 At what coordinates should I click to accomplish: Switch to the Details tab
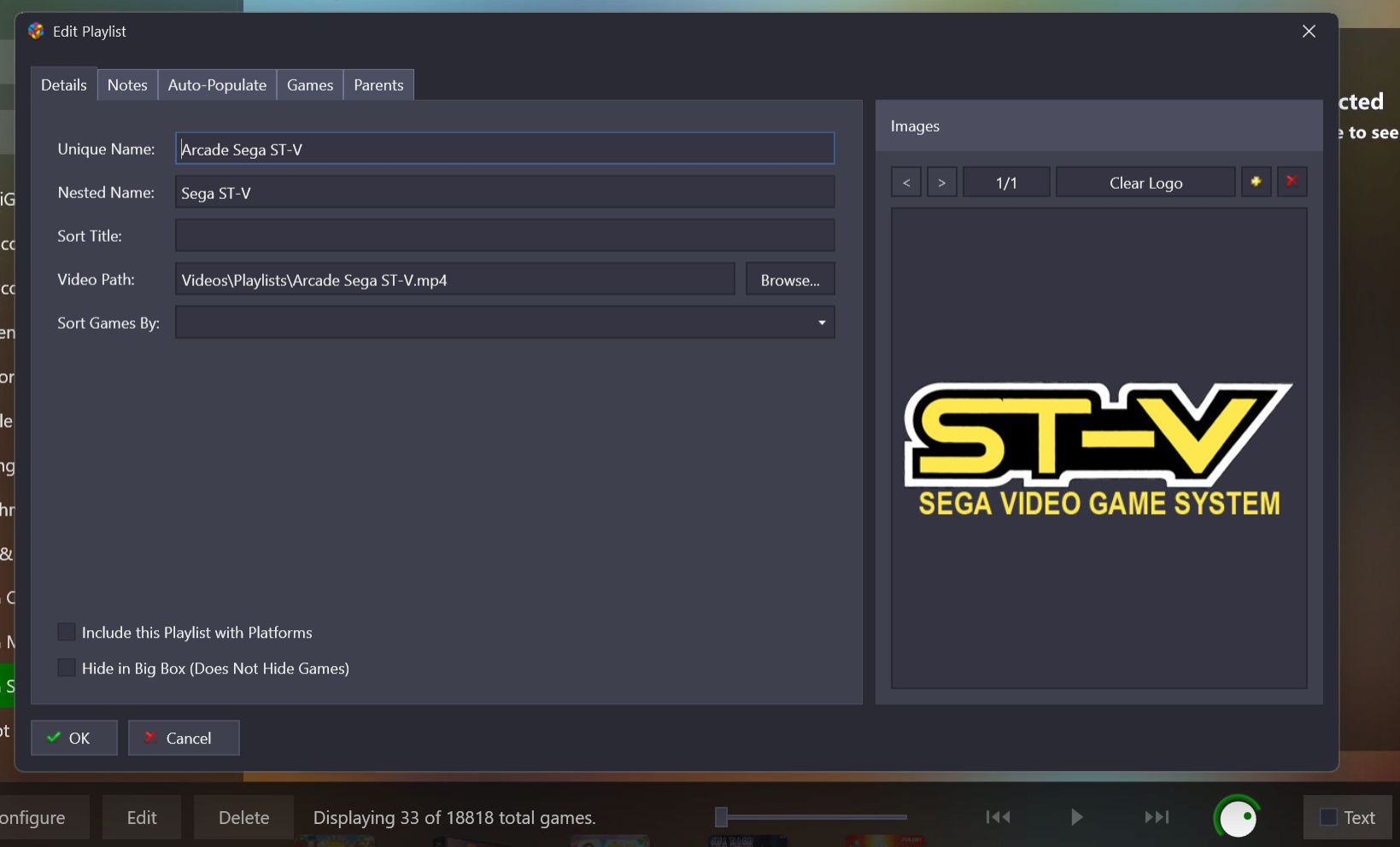(64, 85)
